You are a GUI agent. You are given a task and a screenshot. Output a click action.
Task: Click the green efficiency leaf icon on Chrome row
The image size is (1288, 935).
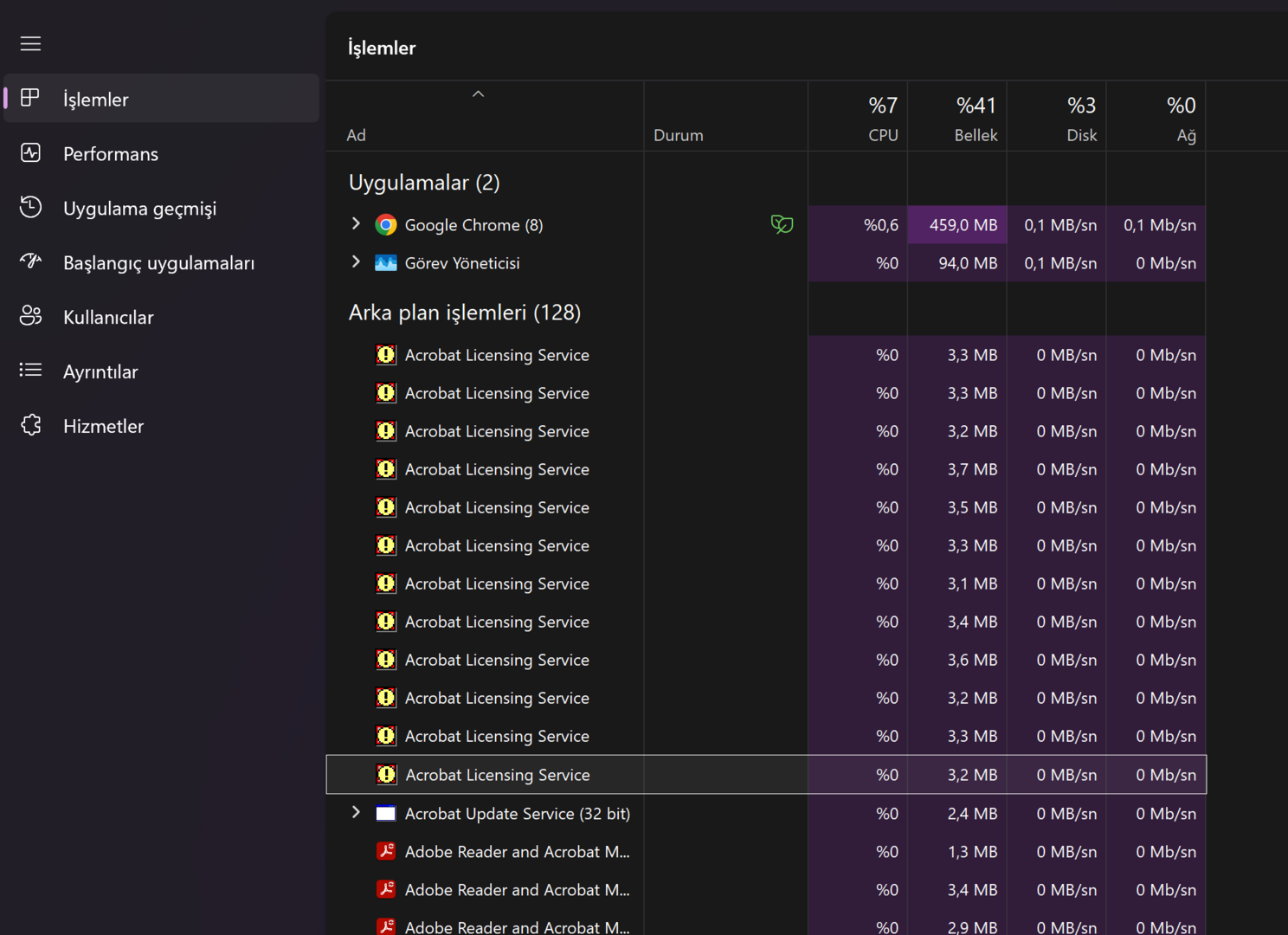782,225
